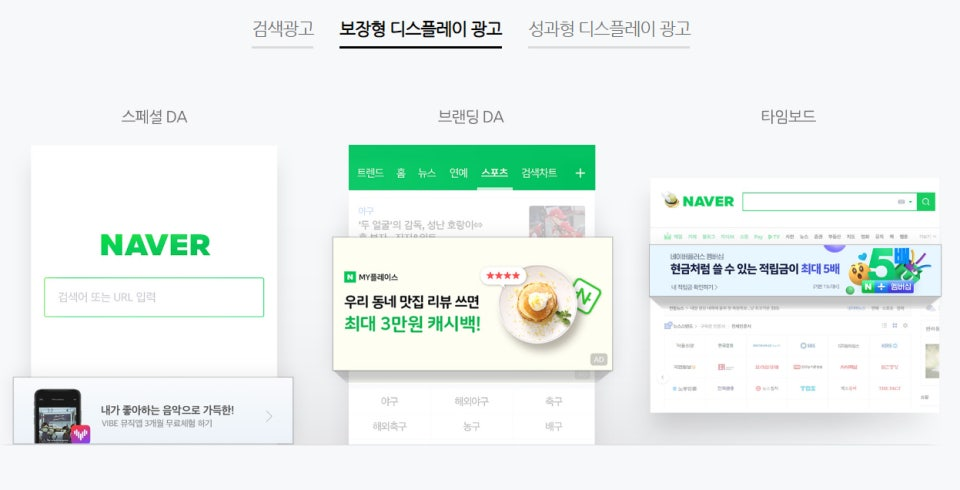Select the 보장형 디스플레이 광고 tab

[421, 28]
